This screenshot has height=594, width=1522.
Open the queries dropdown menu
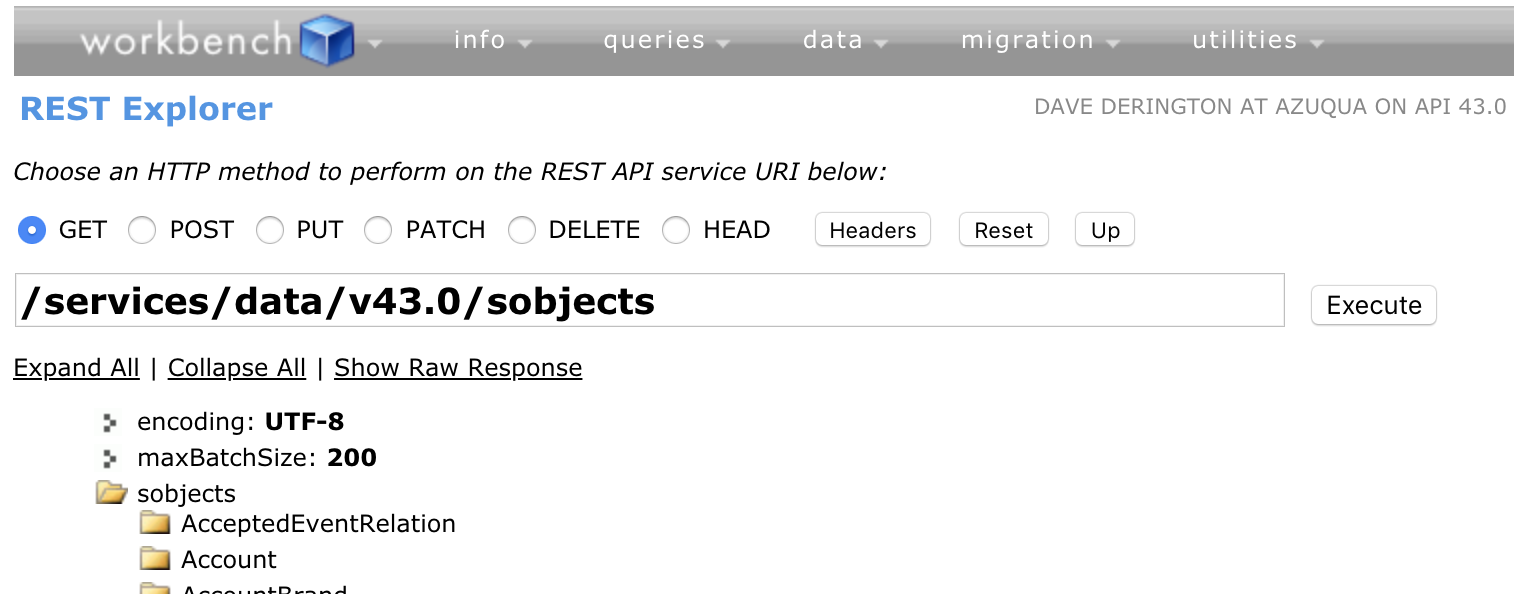[x=666, y=41]
